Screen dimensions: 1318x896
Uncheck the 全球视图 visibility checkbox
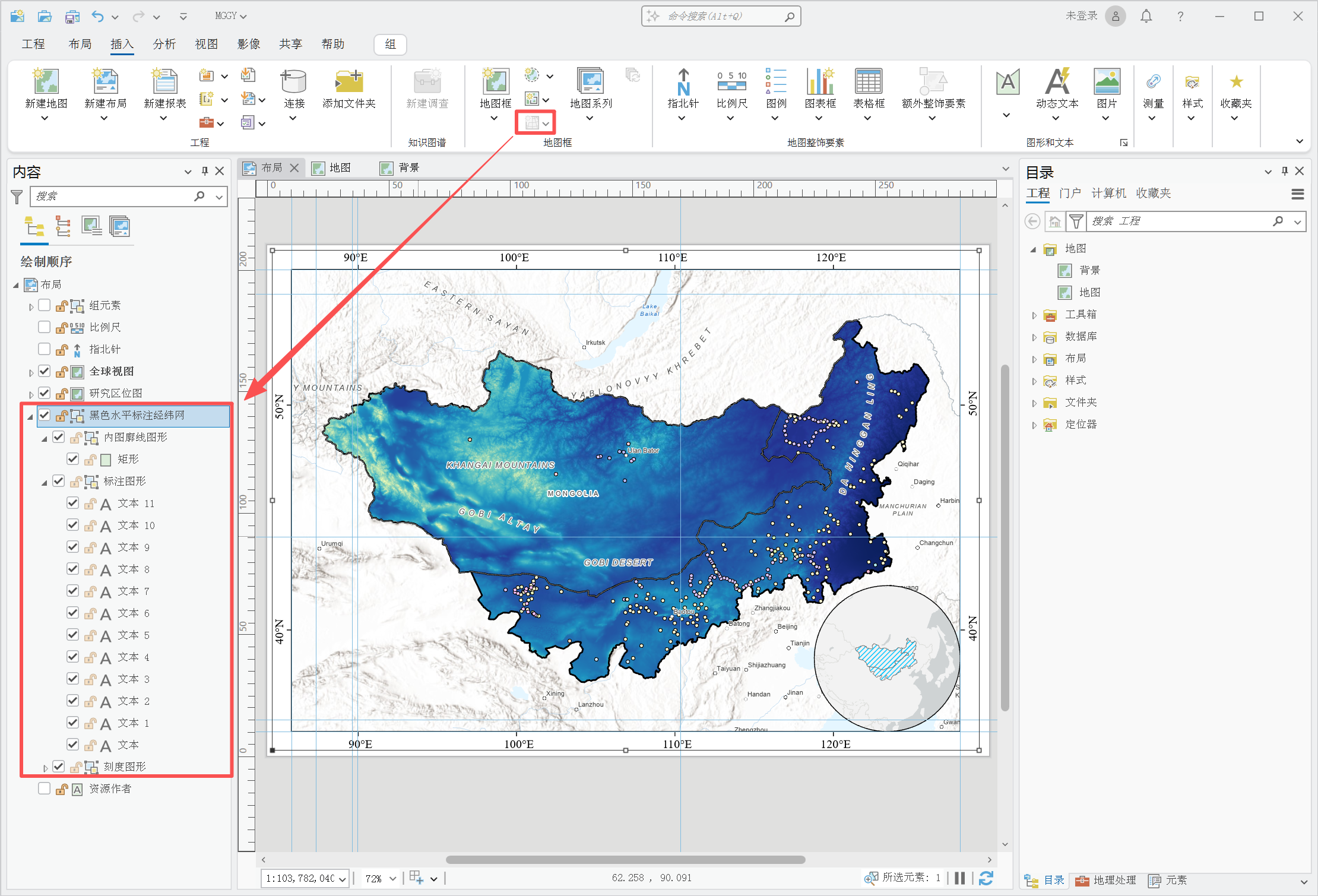pyautogui.click(x=44, y=371)
